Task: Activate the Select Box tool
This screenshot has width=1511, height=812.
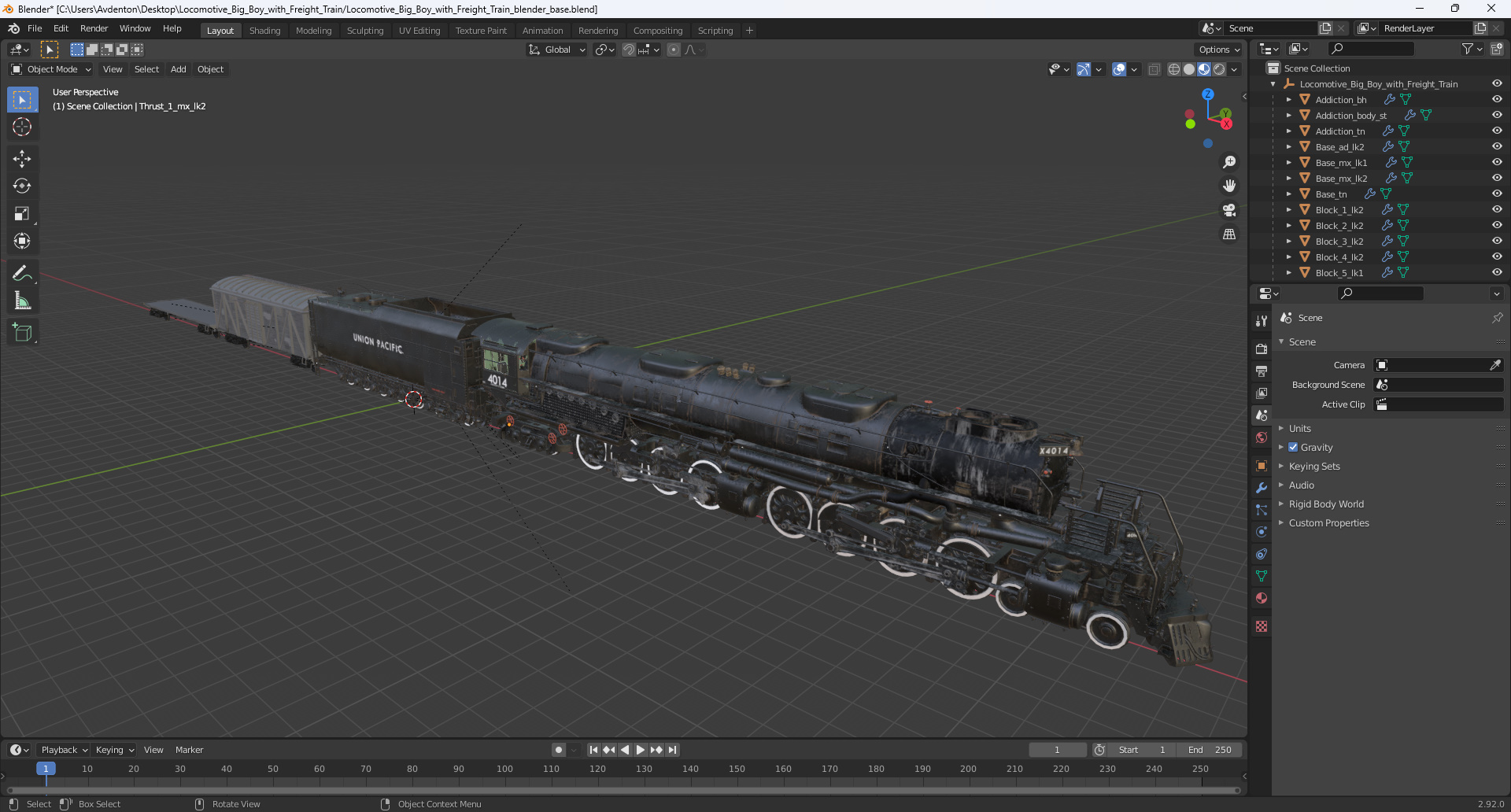Action: [22, 100]
